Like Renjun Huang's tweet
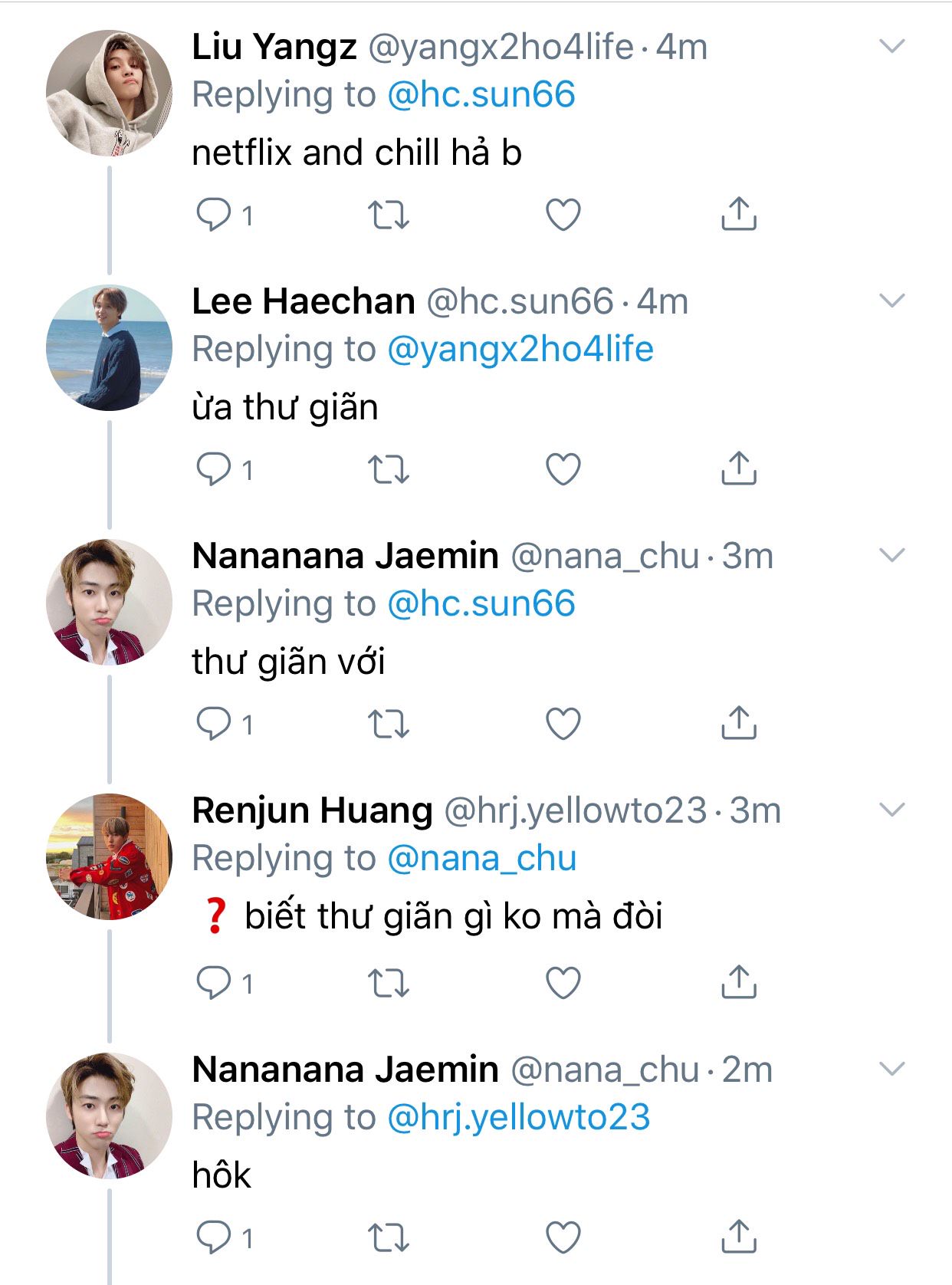 pos(563,983)
